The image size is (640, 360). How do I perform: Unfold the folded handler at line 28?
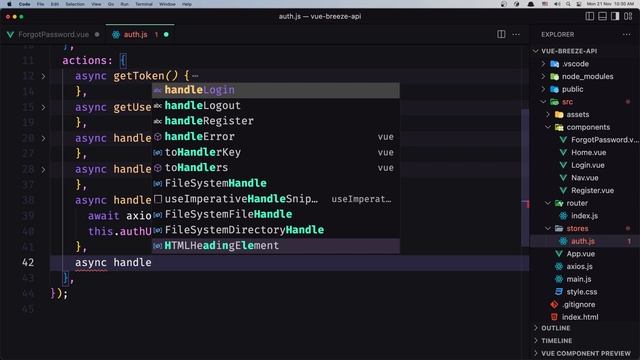click(43, 169)
